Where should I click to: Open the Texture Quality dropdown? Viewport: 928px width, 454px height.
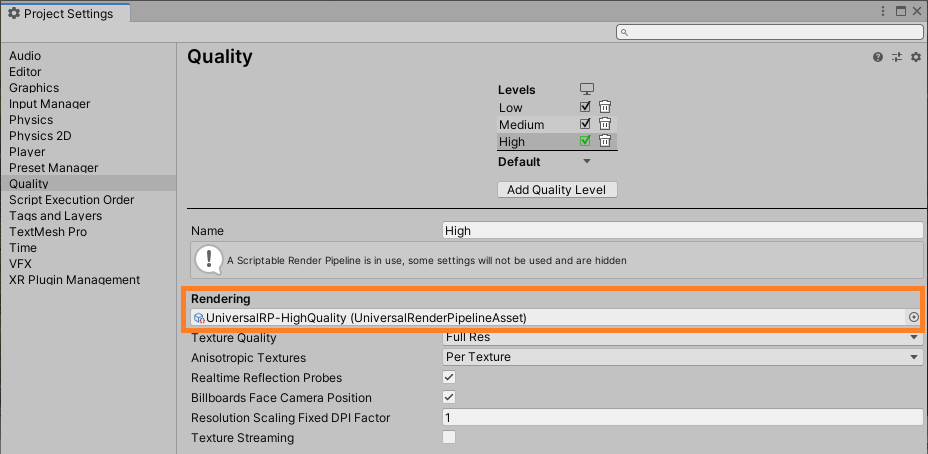682,338
